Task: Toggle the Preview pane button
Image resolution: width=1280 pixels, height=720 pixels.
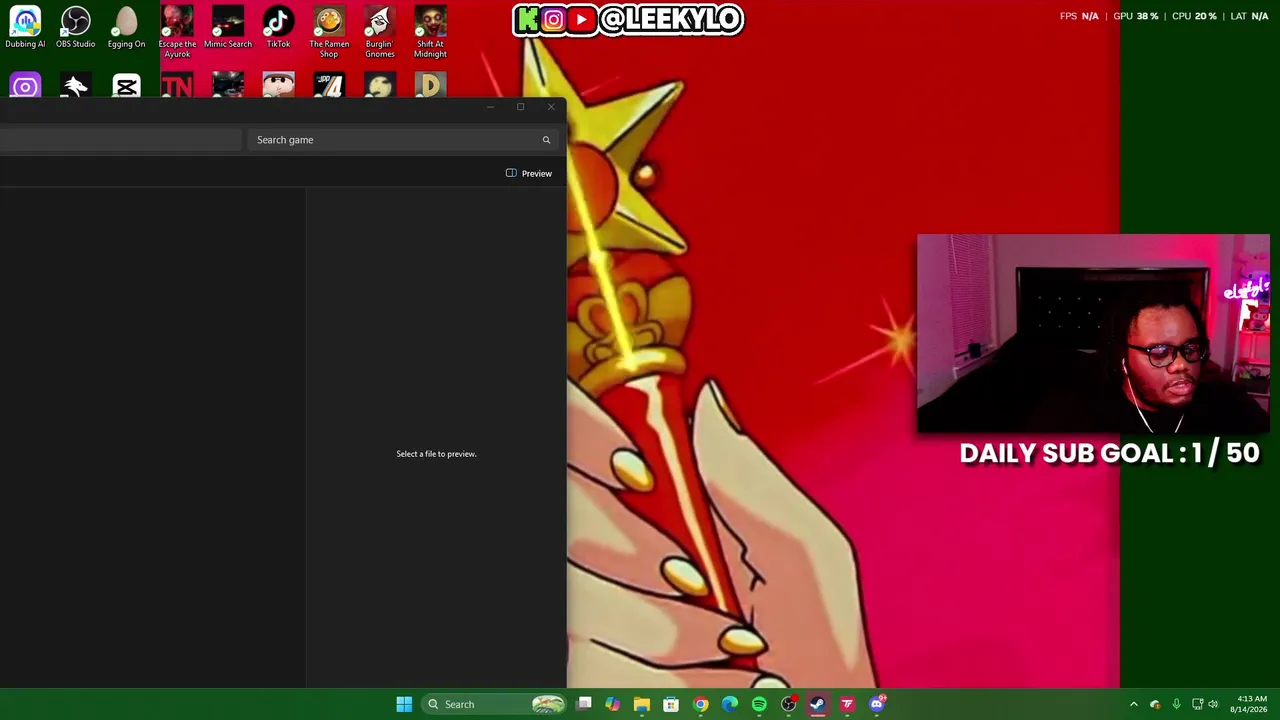Action: click(x=529, y=173)
